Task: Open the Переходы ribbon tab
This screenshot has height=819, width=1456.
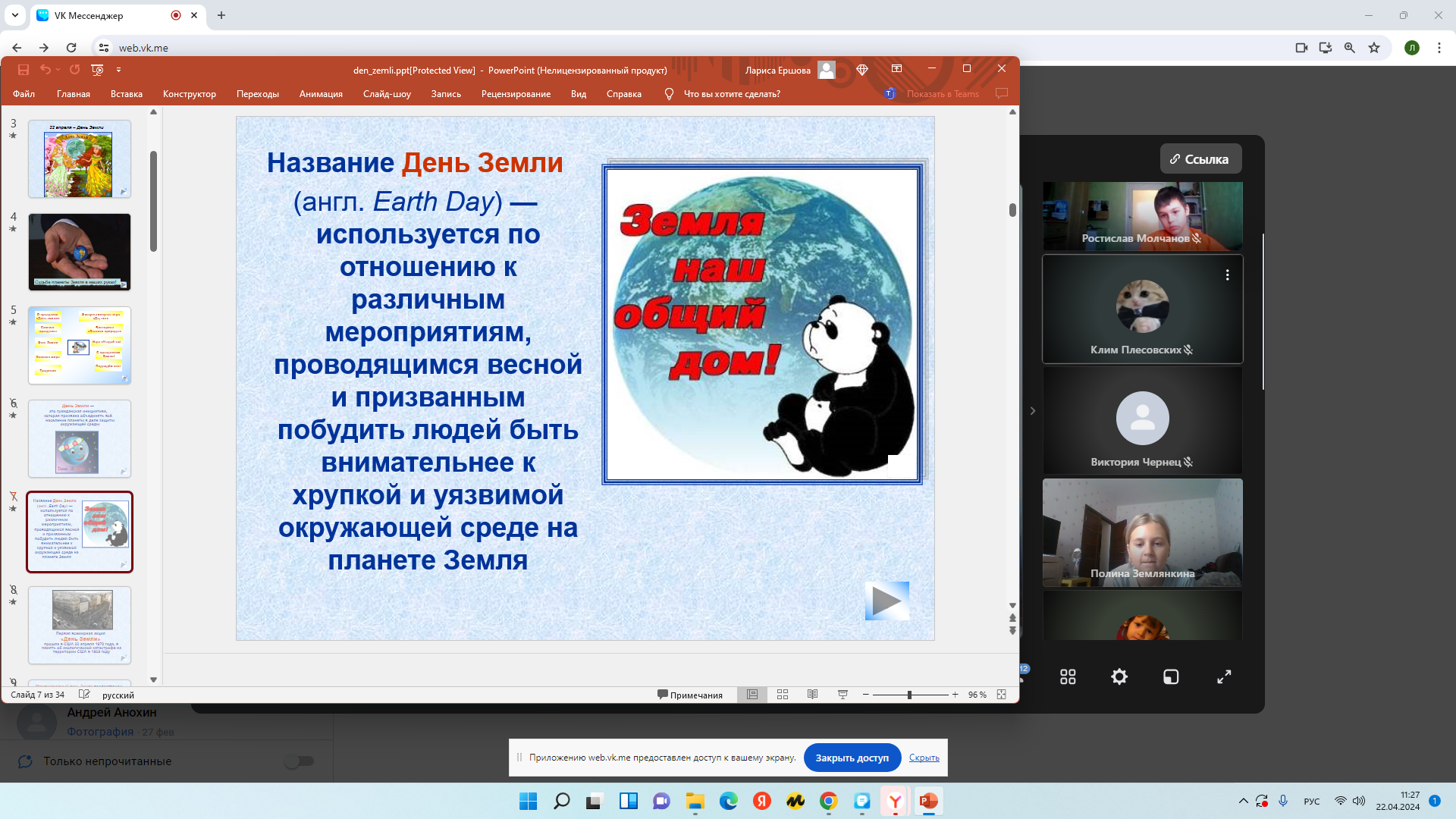Action: tap(258, 94)
